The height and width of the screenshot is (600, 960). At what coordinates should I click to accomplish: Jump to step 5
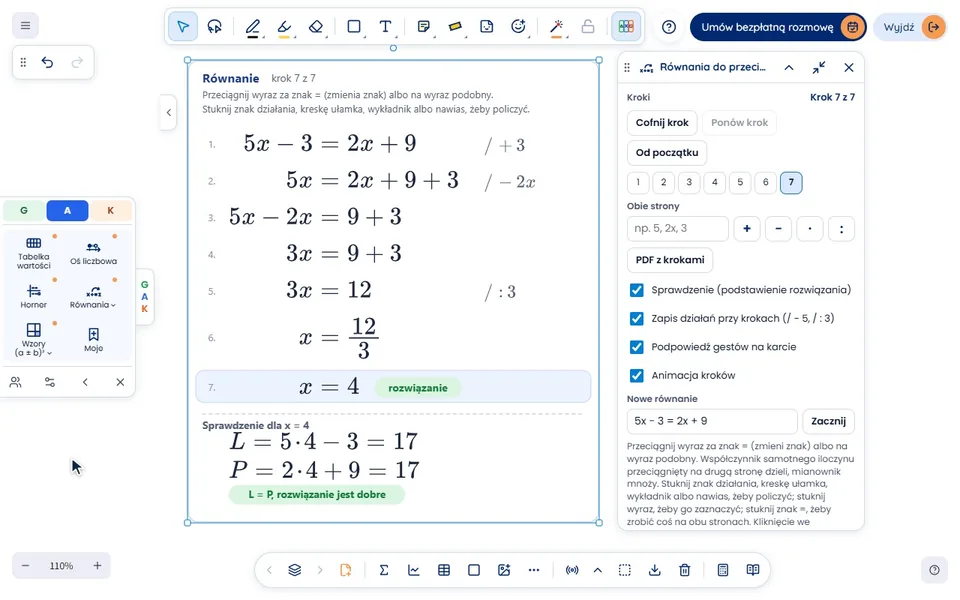coord(740,182)
